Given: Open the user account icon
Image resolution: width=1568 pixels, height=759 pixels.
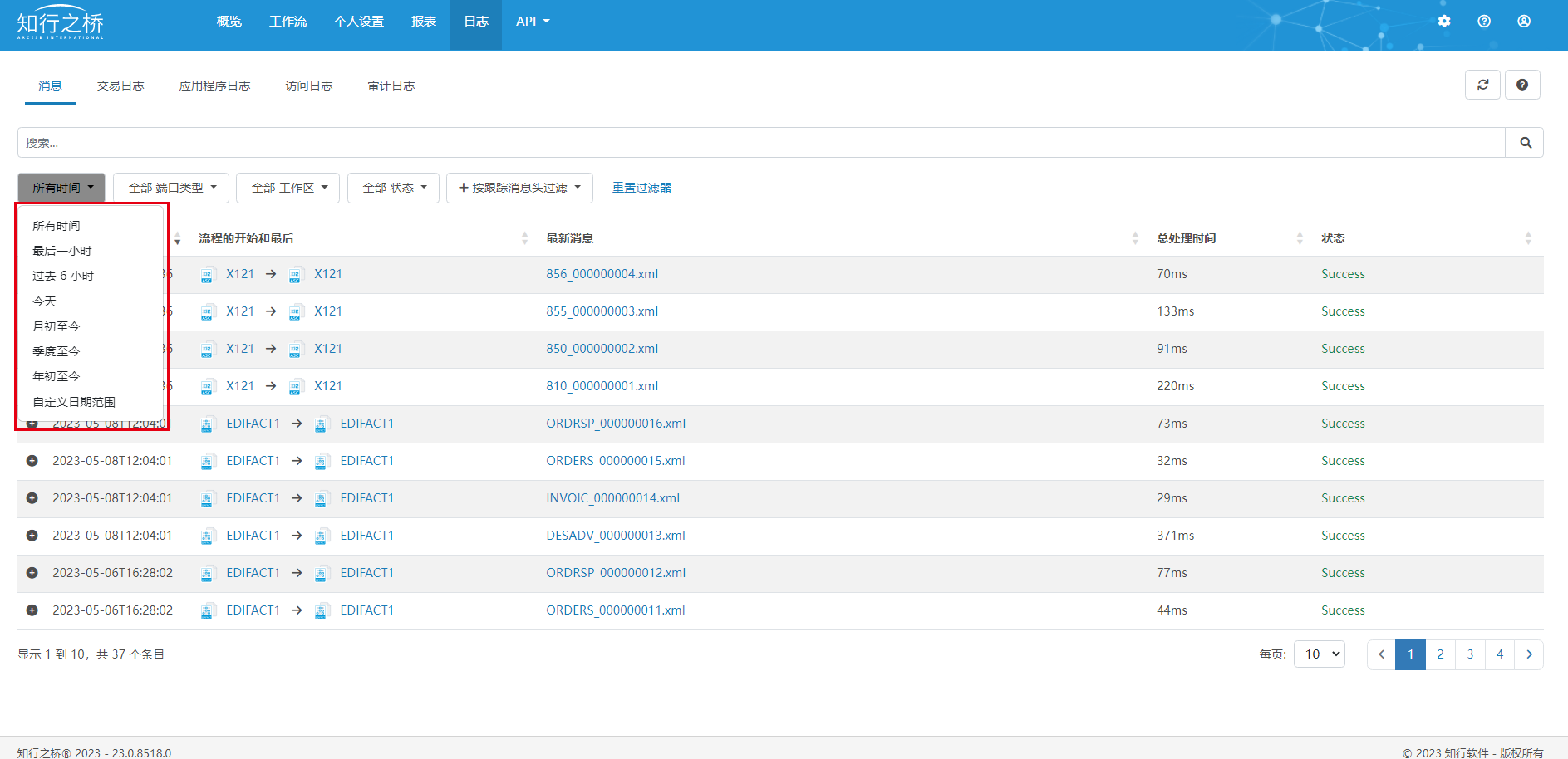Looking at the screenshot, I should [x=1524, y=22].
